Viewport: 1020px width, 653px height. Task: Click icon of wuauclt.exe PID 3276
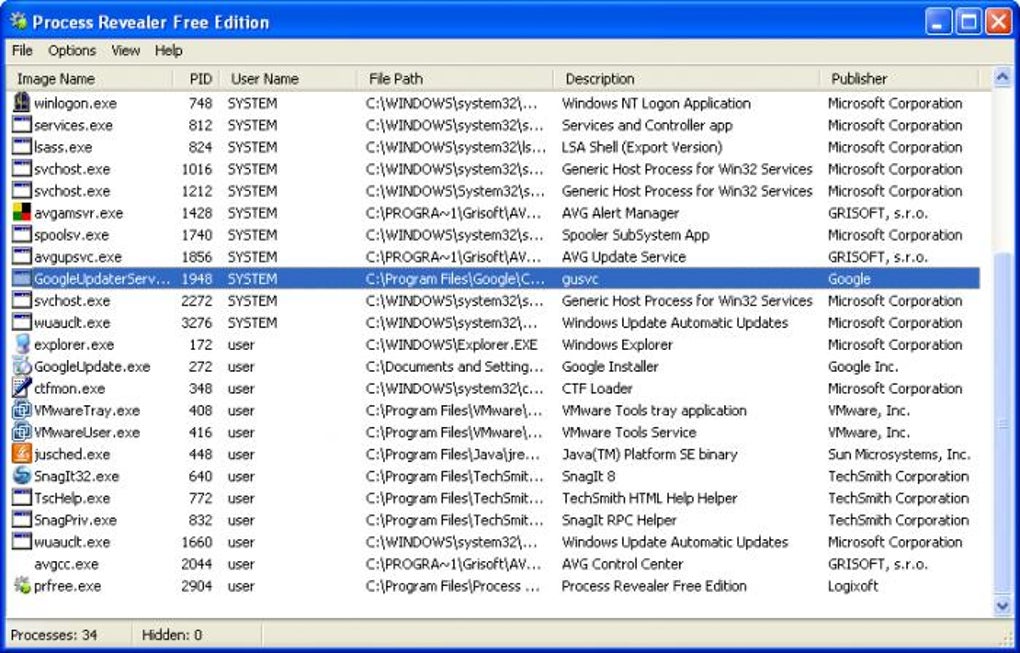(x=21, y=322)
